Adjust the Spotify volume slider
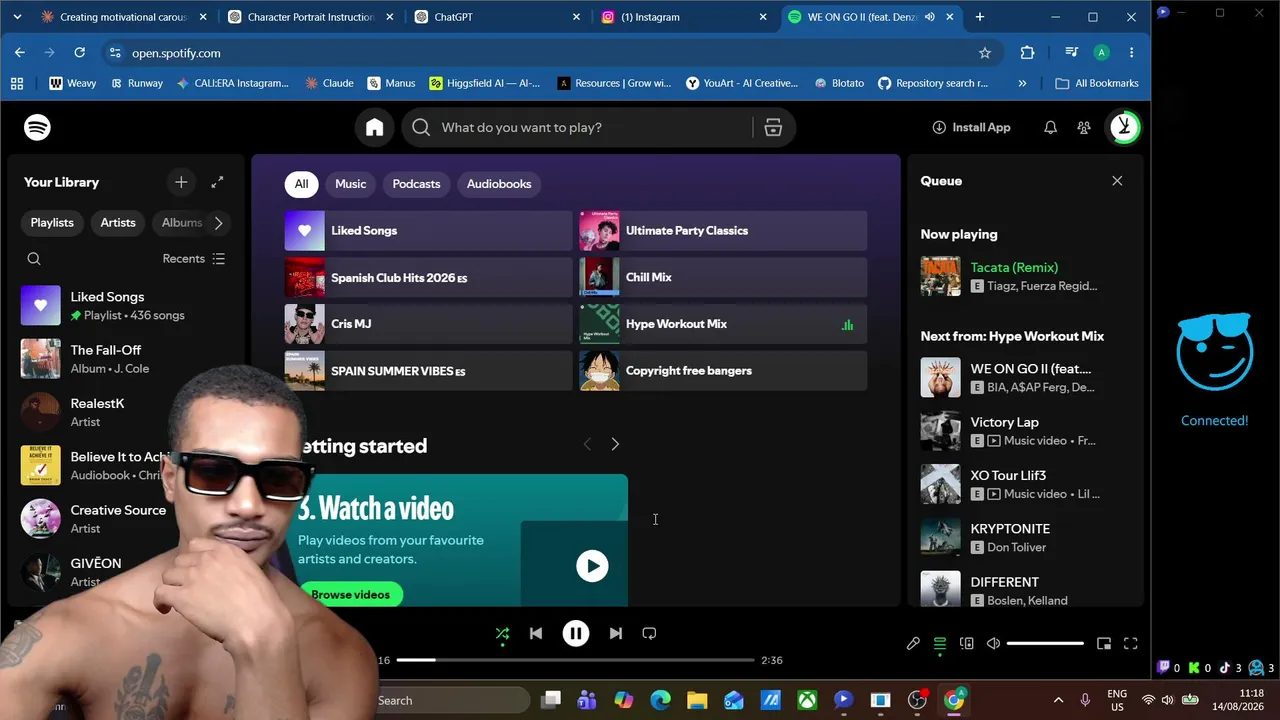This screenshot has width=1280, height=720. pos(1045,644)
